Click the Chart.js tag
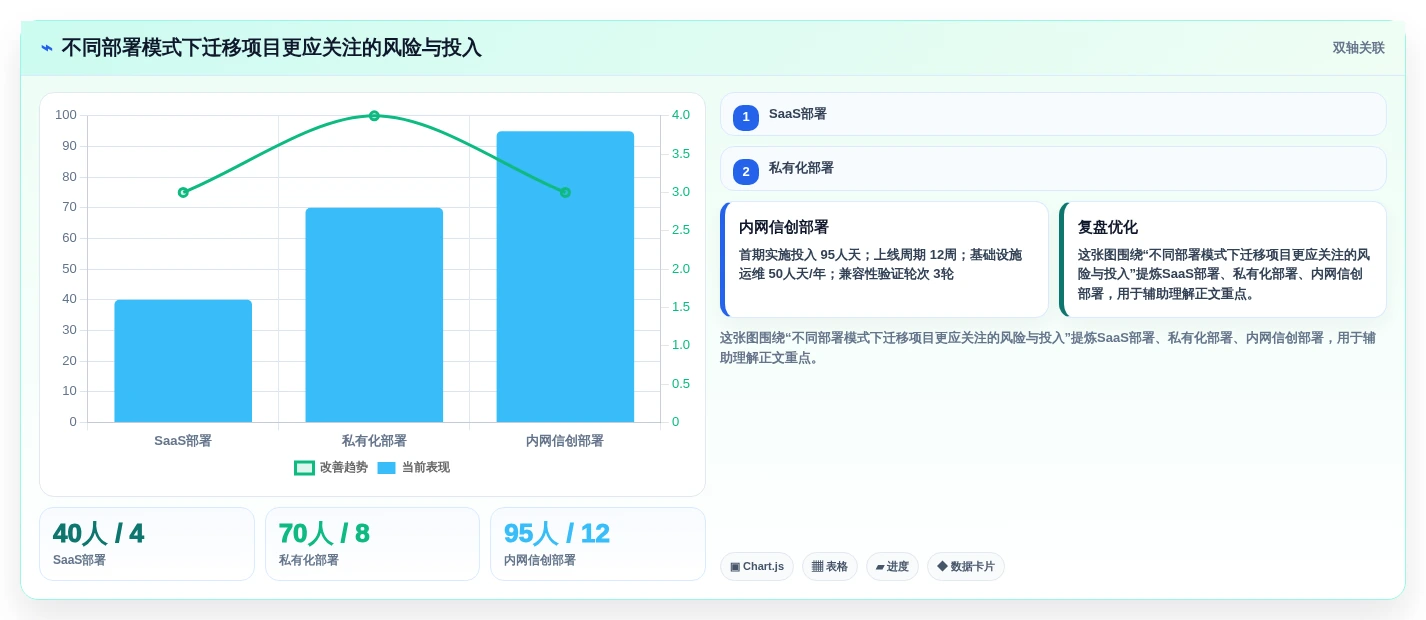The height and width of the screenshot is (620, 1426). (x=757, y=567)
